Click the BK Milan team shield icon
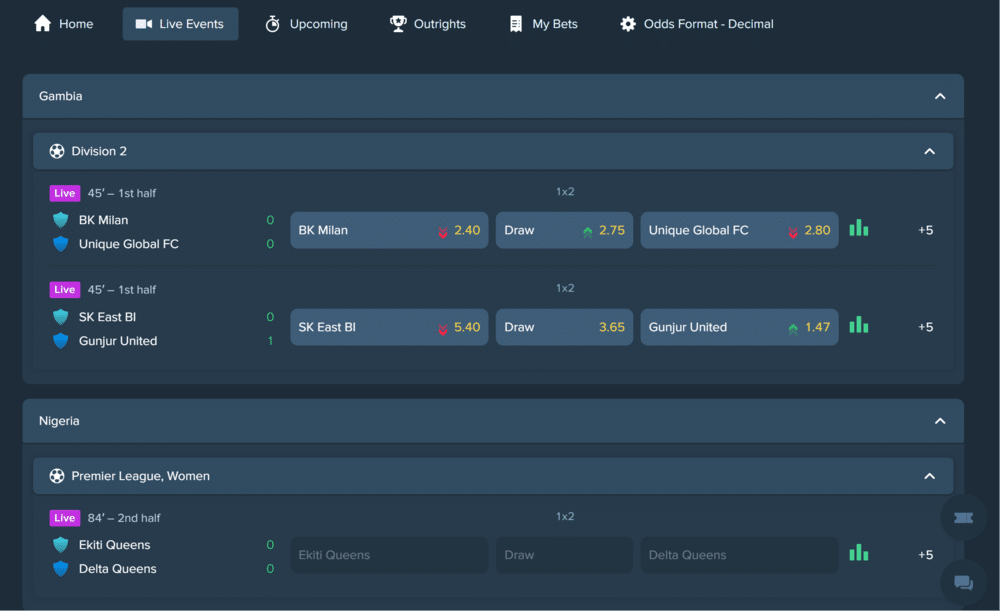 point(61,220)
